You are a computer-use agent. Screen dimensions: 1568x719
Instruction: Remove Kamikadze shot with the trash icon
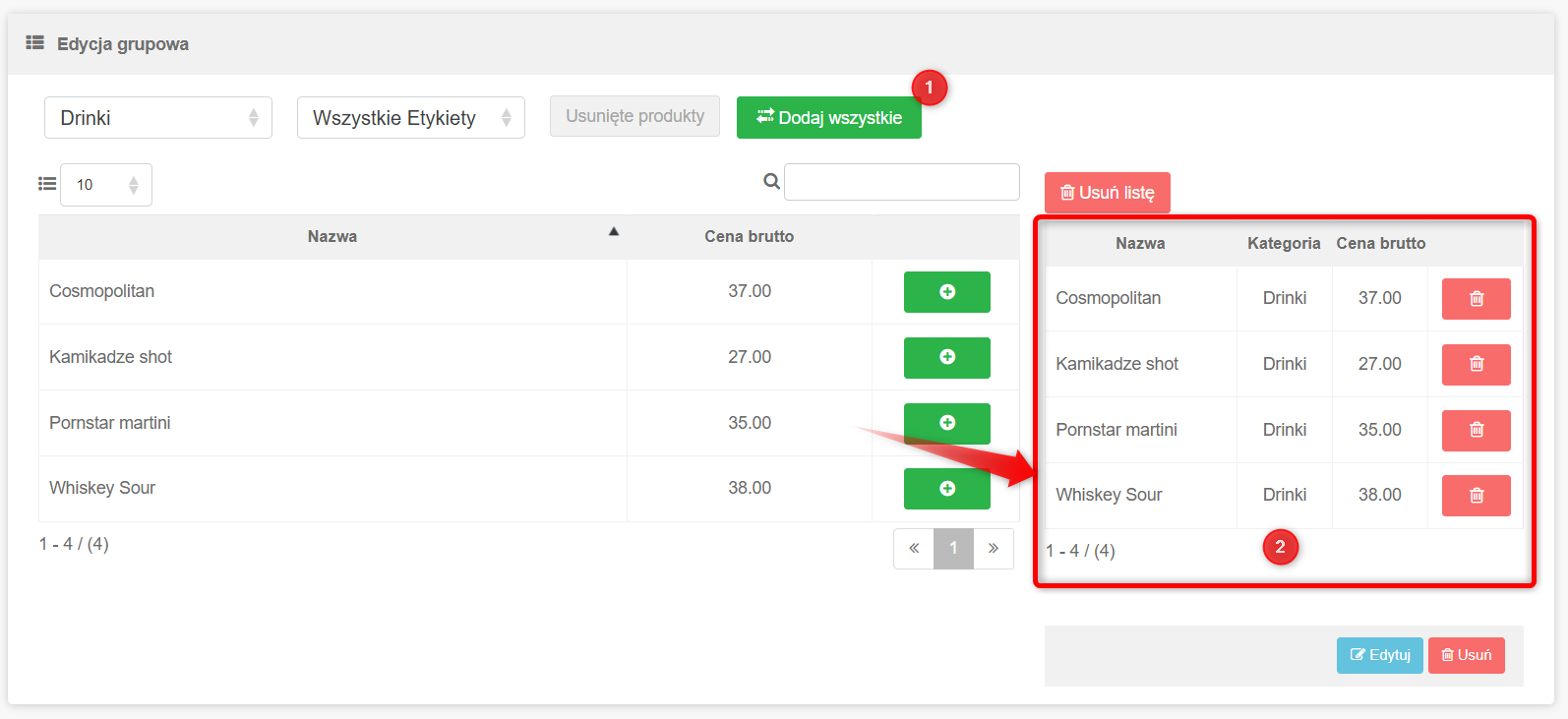point(1476,365)
